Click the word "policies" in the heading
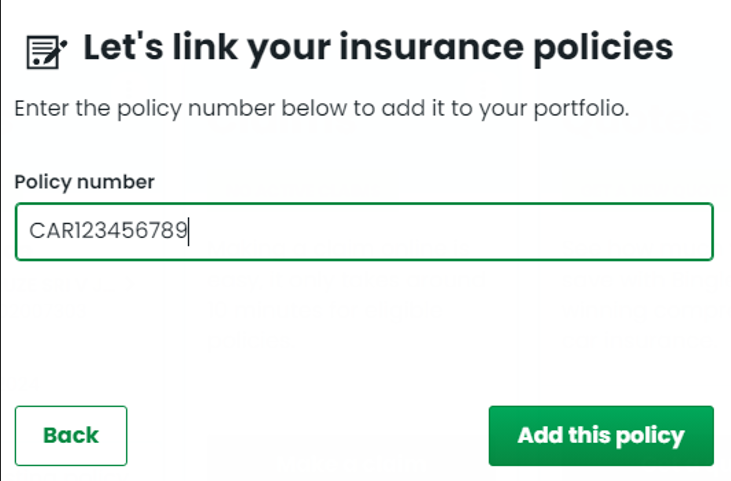The width and height of the screenshot is (731, 481). pyautogui.click(x=603, y=48)
